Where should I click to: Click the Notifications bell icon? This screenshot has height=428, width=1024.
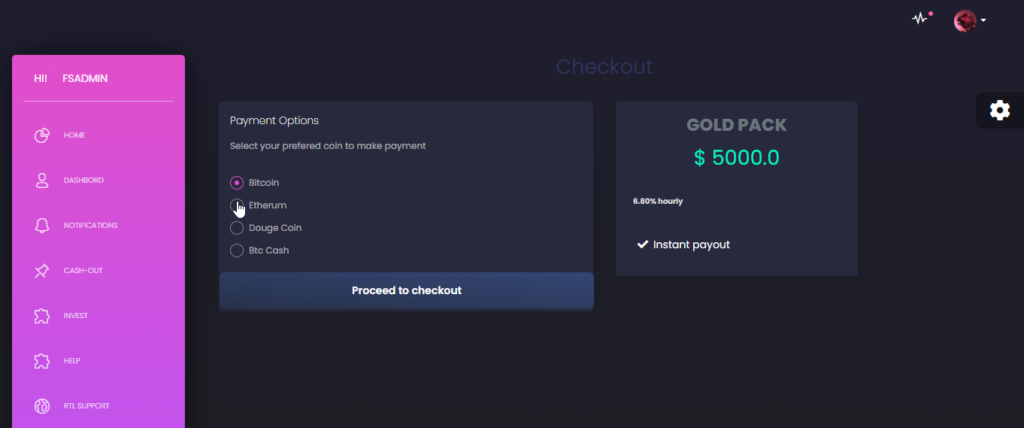(42, 225)
